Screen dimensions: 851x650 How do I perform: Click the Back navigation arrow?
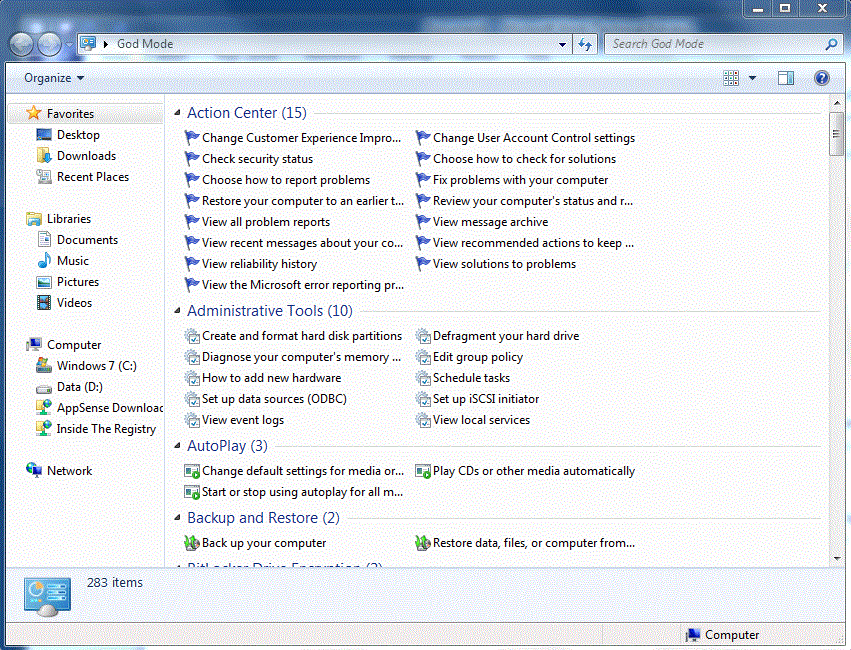[20, 44]
